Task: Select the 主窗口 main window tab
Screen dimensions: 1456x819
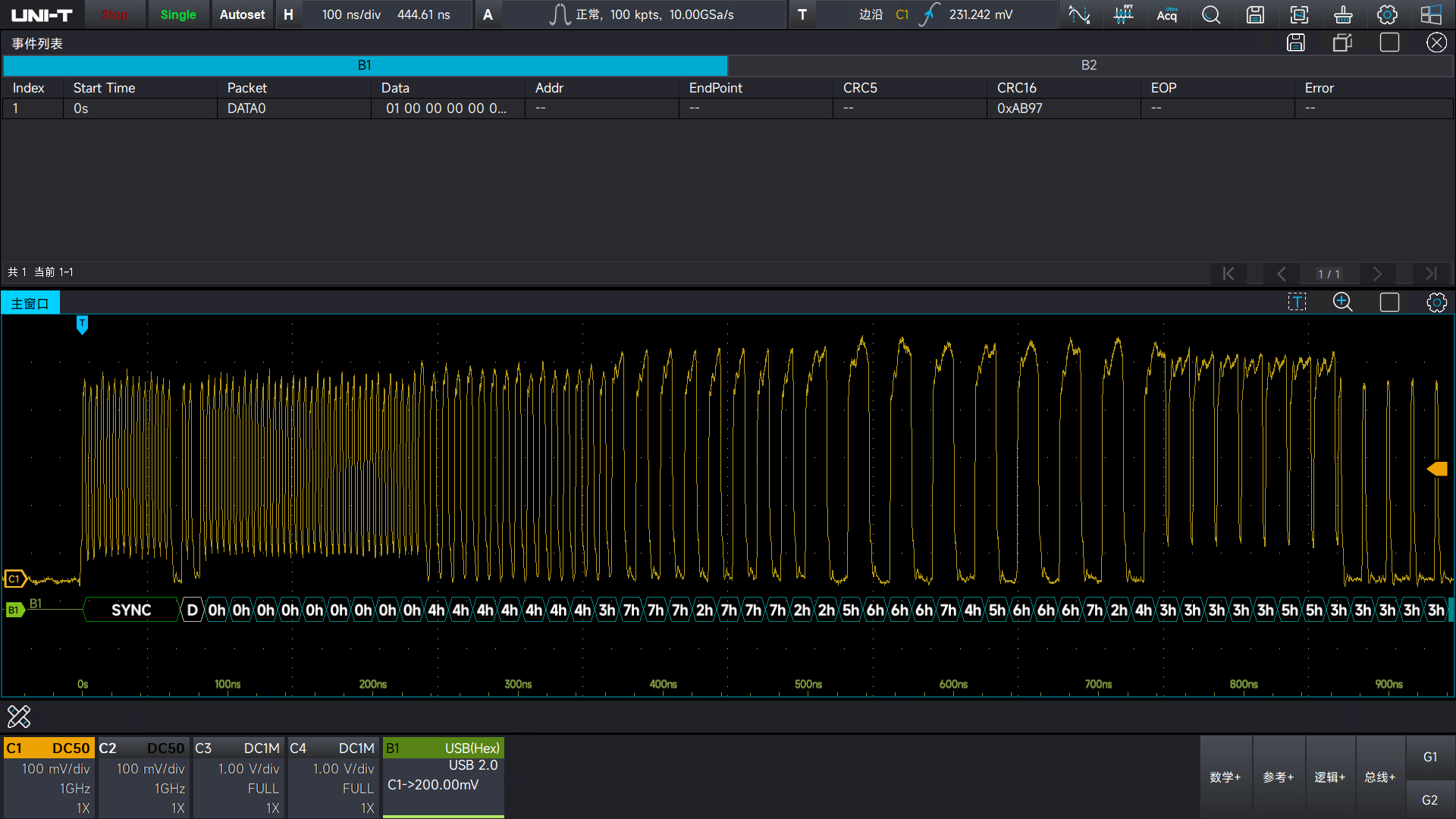Action: pyautogui.click(x=30, y=303)
